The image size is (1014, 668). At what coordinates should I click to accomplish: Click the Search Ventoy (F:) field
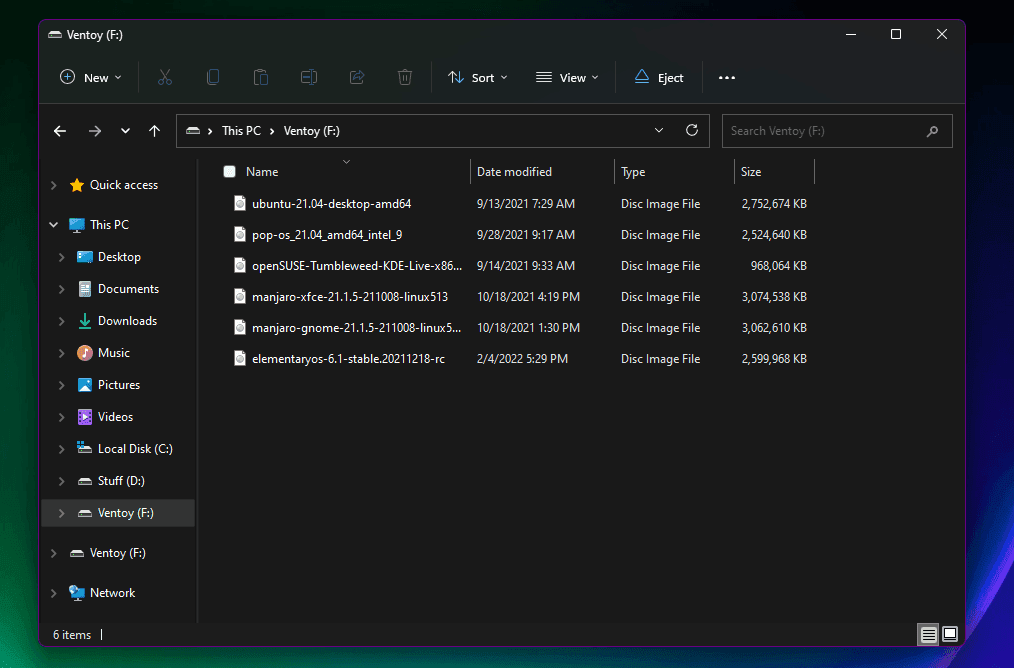825,131
